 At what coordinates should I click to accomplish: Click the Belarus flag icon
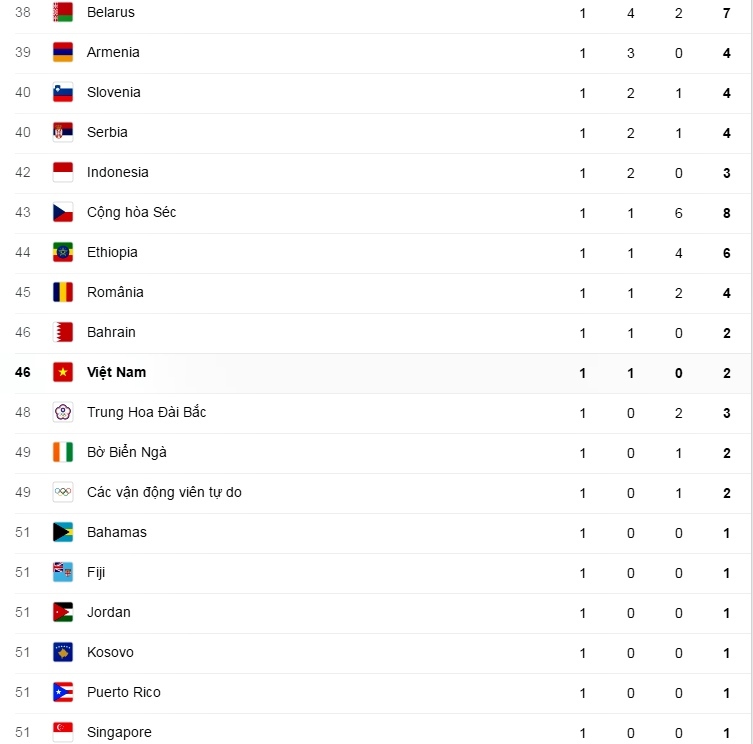pyautogui.click(x=63, y=12)
